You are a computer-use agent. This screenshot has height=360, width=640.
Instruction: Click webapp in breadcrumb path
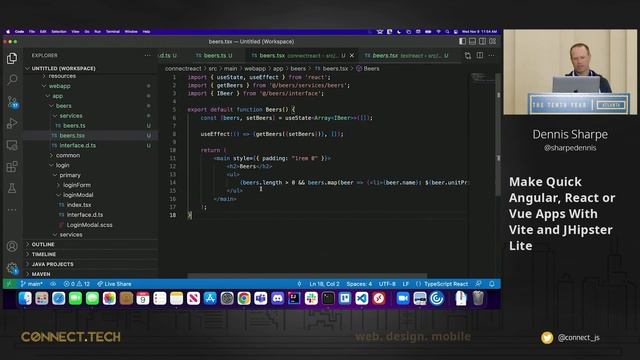(255, 69)
